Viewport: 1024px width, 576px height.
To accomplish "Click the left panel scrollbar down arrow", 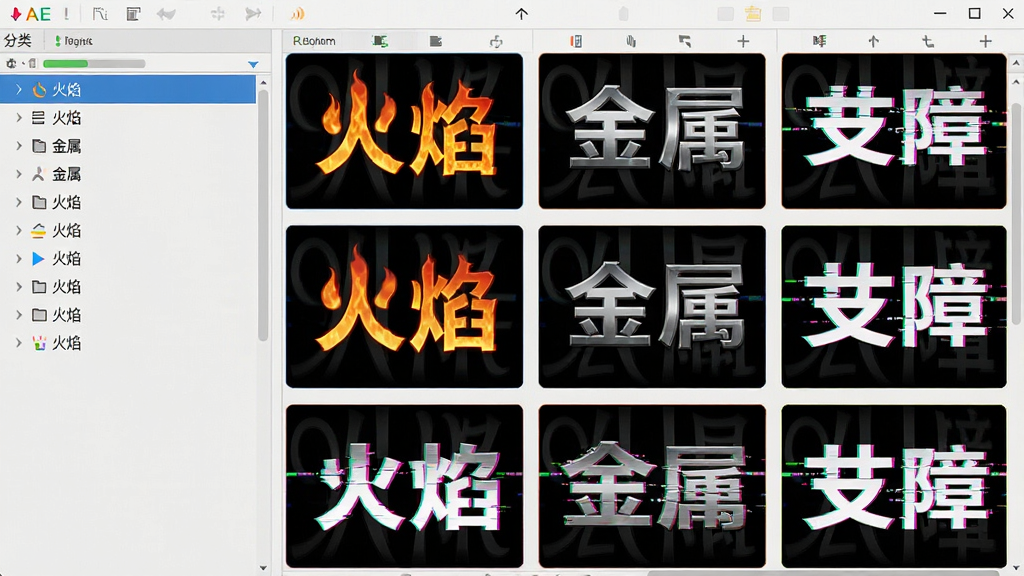I will [263, 568].
